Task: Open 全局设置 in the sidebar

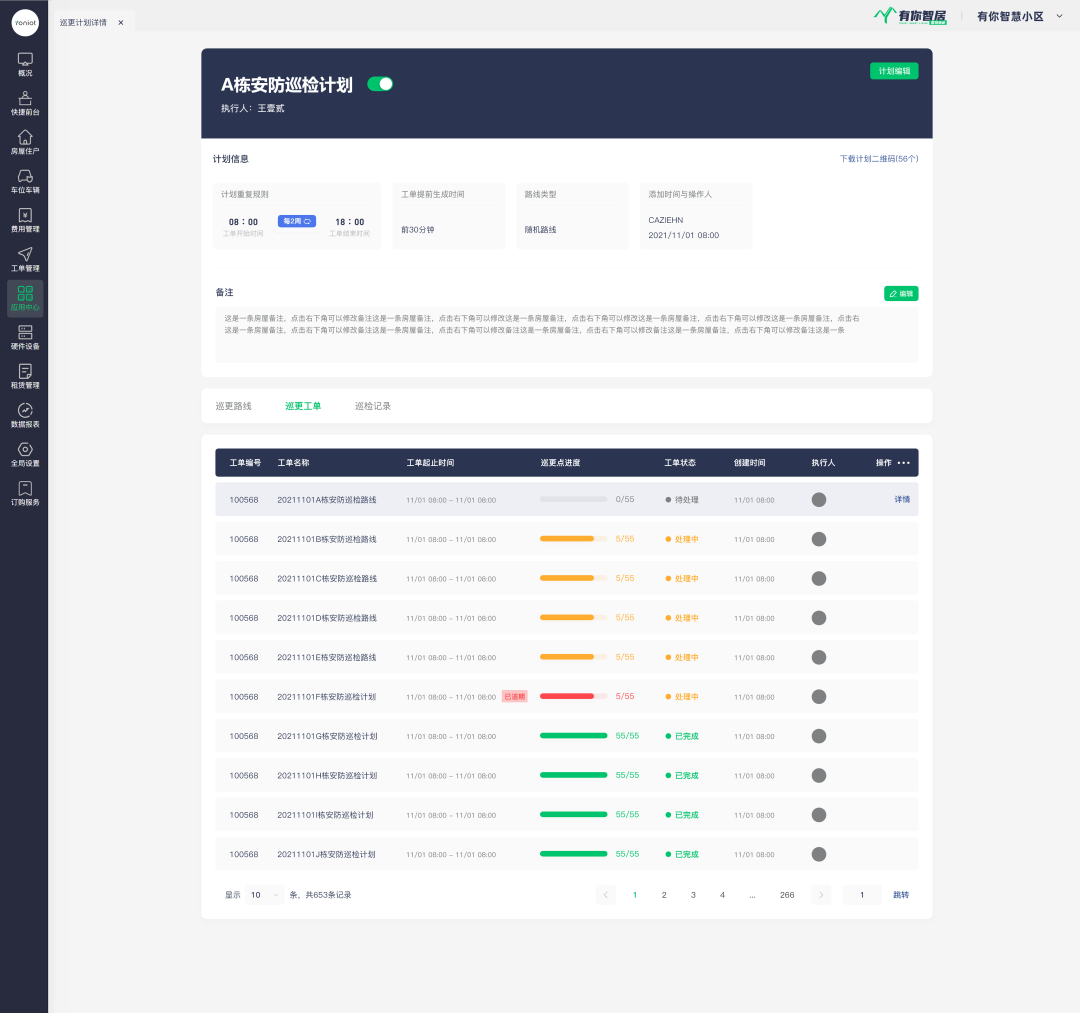Action: coord(25,454)
